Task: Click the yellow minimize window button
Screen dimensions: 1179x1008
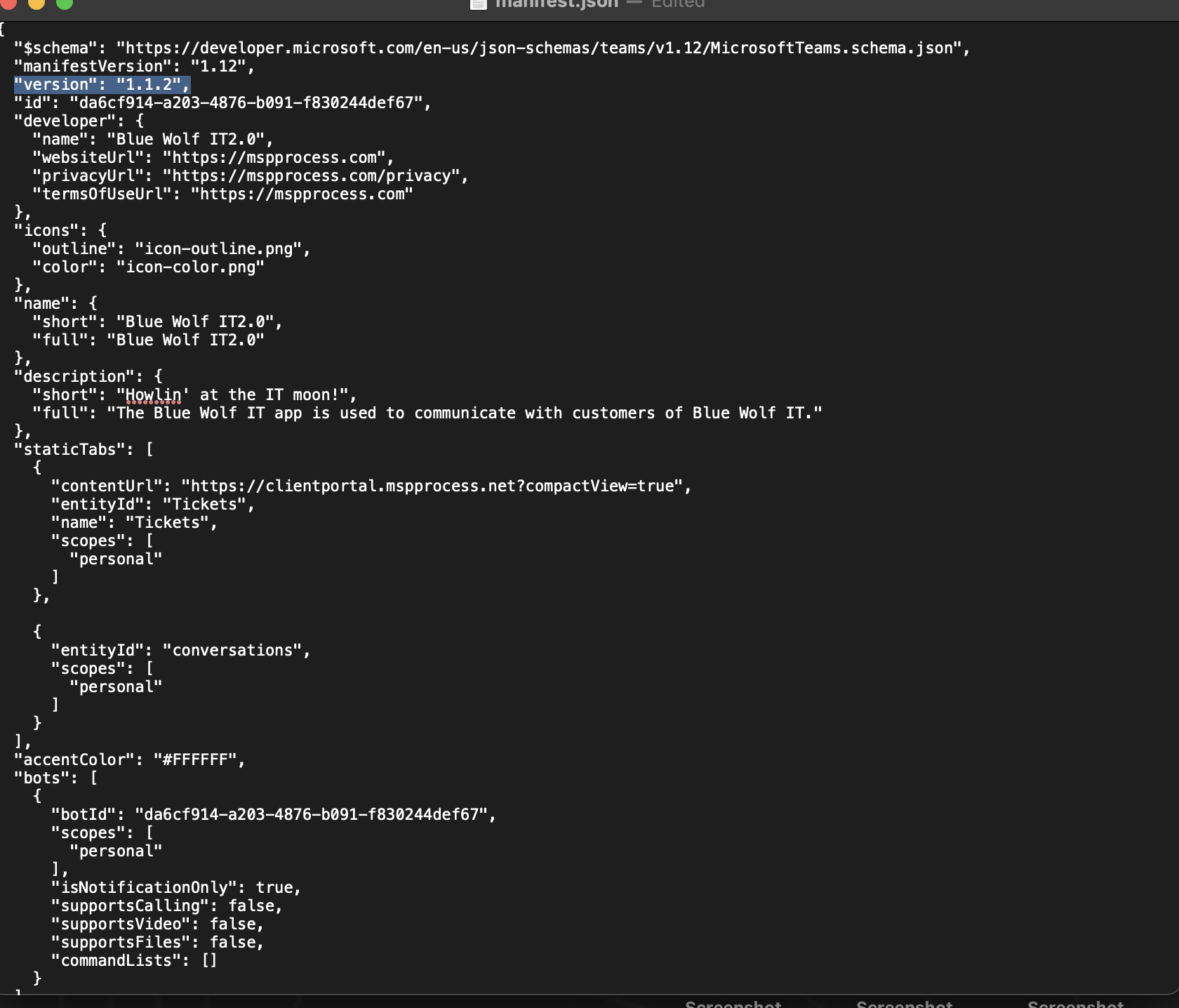Action: coord(36,3)
